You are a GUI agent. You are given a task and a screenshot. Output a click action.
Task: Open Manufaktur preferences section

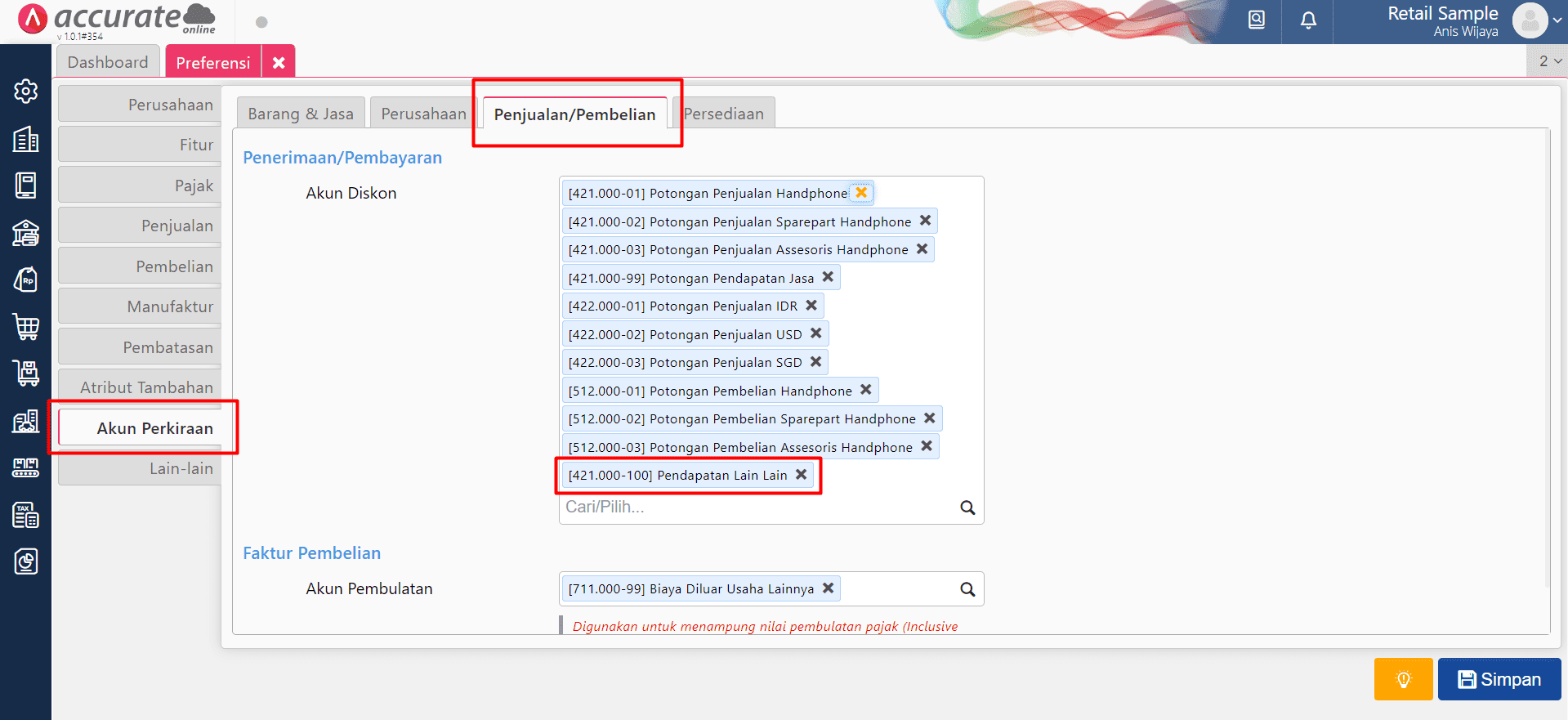coord(140,306)
